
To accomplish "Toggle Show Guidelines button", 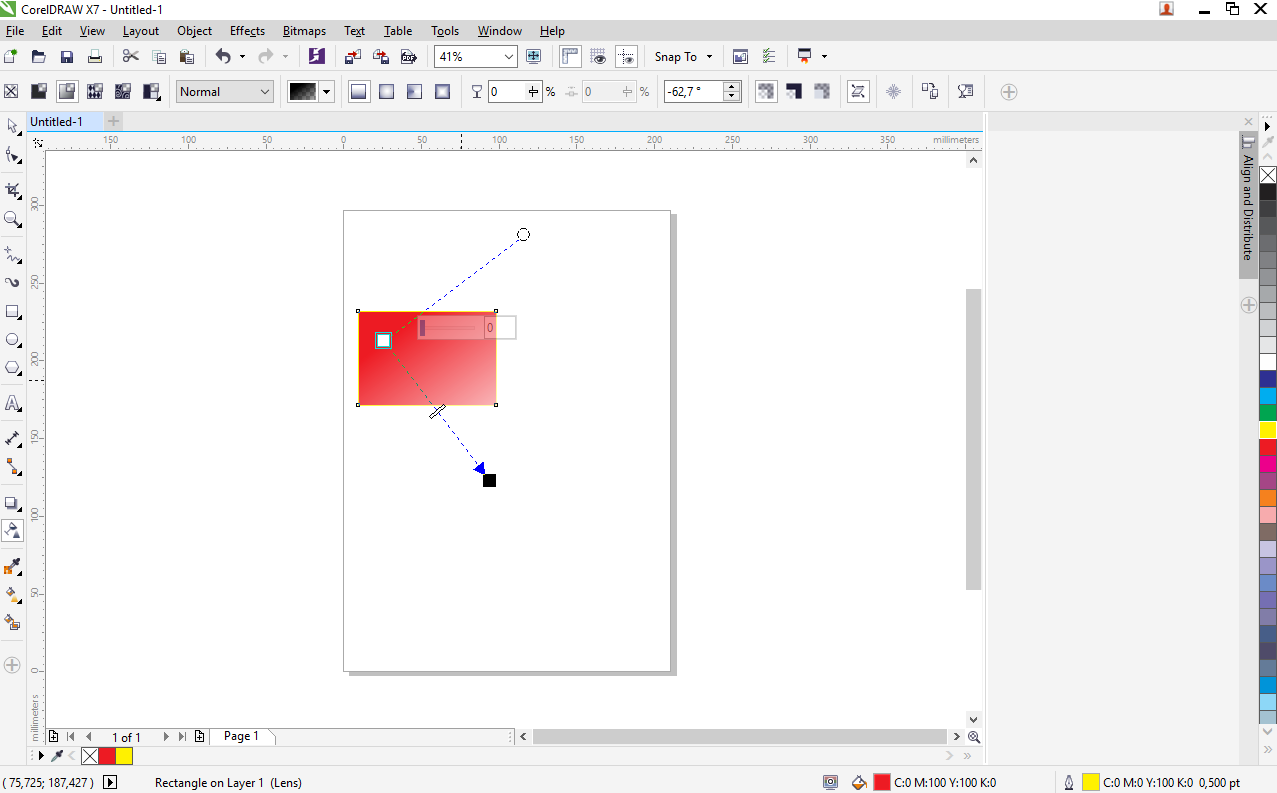I will coord(626,57).
